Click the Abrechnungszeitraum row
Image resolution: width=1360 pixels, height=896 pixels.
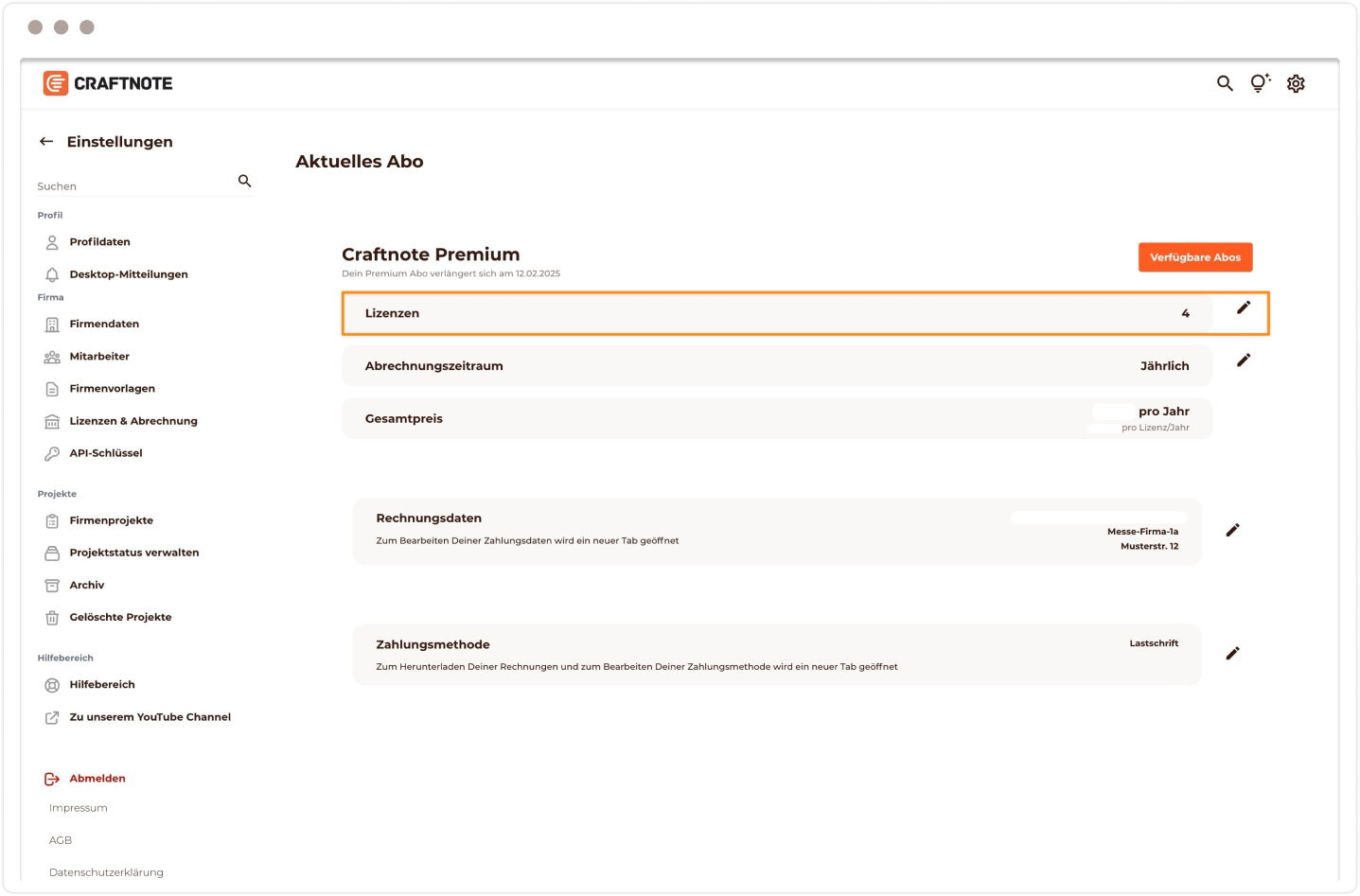point(777,366)
